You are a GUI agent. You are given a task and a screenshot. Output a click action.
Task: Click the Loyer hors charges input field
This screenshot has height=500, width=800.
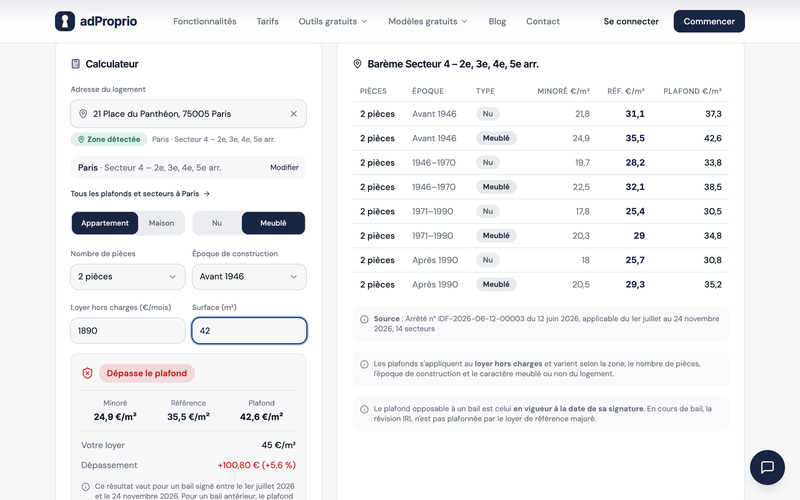128,331
